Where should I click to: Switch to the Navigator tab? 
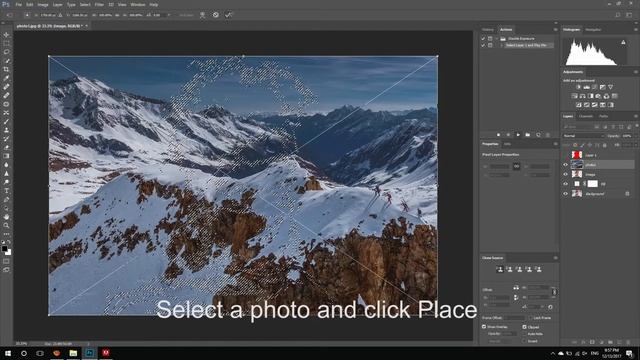593,30
